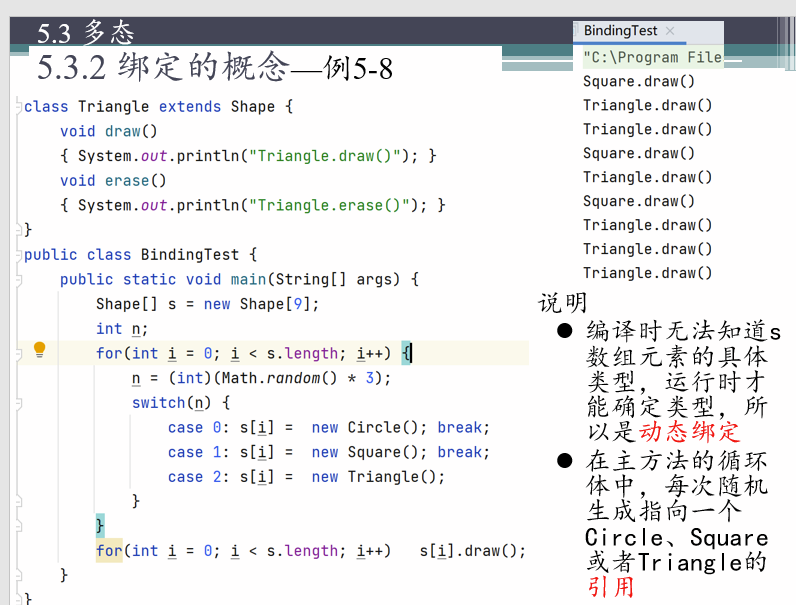Click the 说明 heading

(563, 304)
